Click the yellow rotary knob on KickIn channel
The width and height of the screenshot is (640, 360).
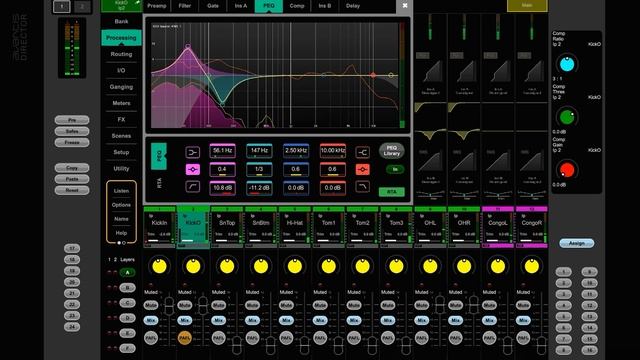(159, 266)
